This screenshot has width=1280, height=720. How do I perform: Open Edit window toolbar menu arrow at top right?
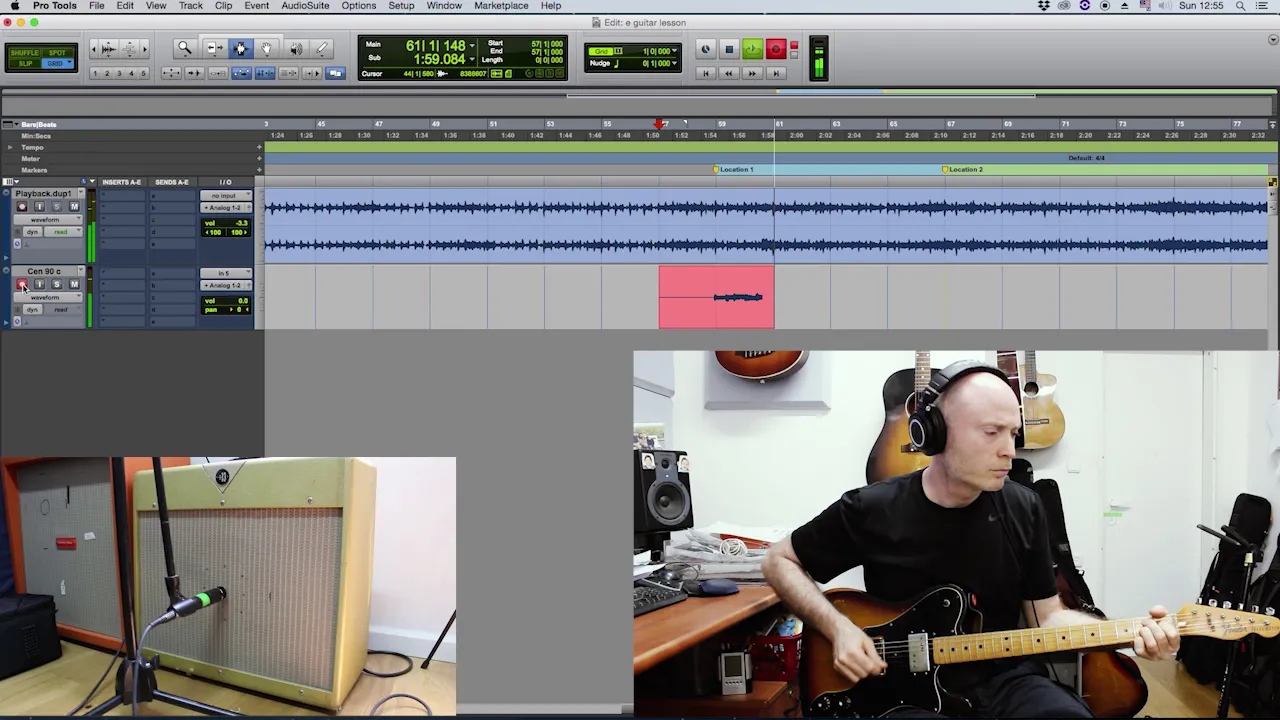[1272, 40]
